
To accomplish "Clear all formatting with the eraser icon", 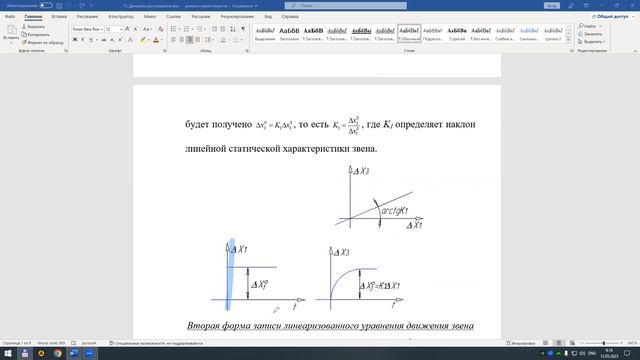I will 161,29.
